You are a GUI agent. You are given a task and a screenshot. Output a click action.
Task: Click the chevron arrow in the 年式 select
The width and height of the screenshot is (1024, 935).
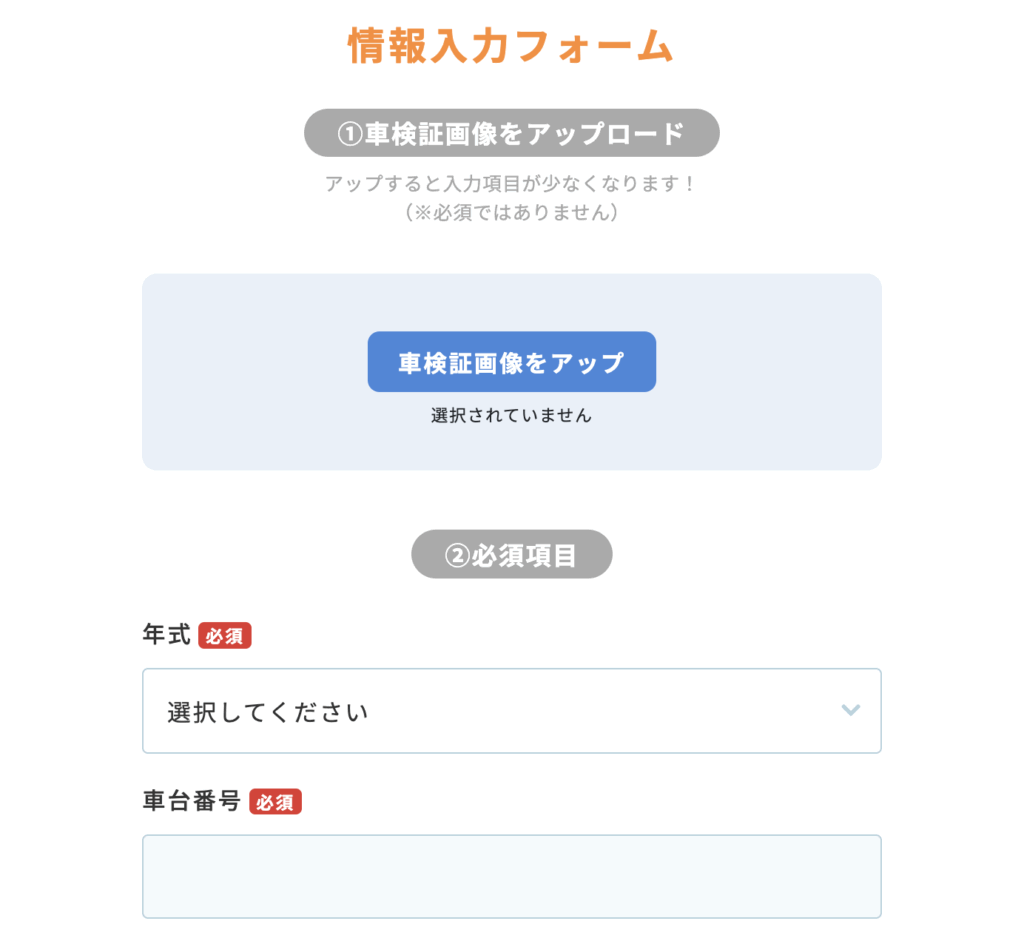(x=851, y=711)
